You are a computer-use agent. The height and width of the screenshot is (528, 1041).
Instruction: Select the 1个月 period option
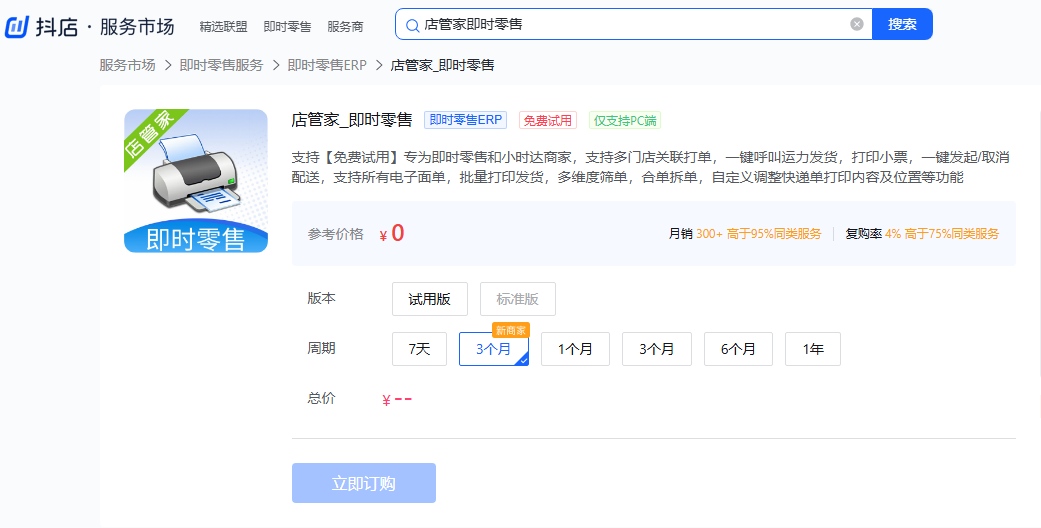click(x=575, y=349)
